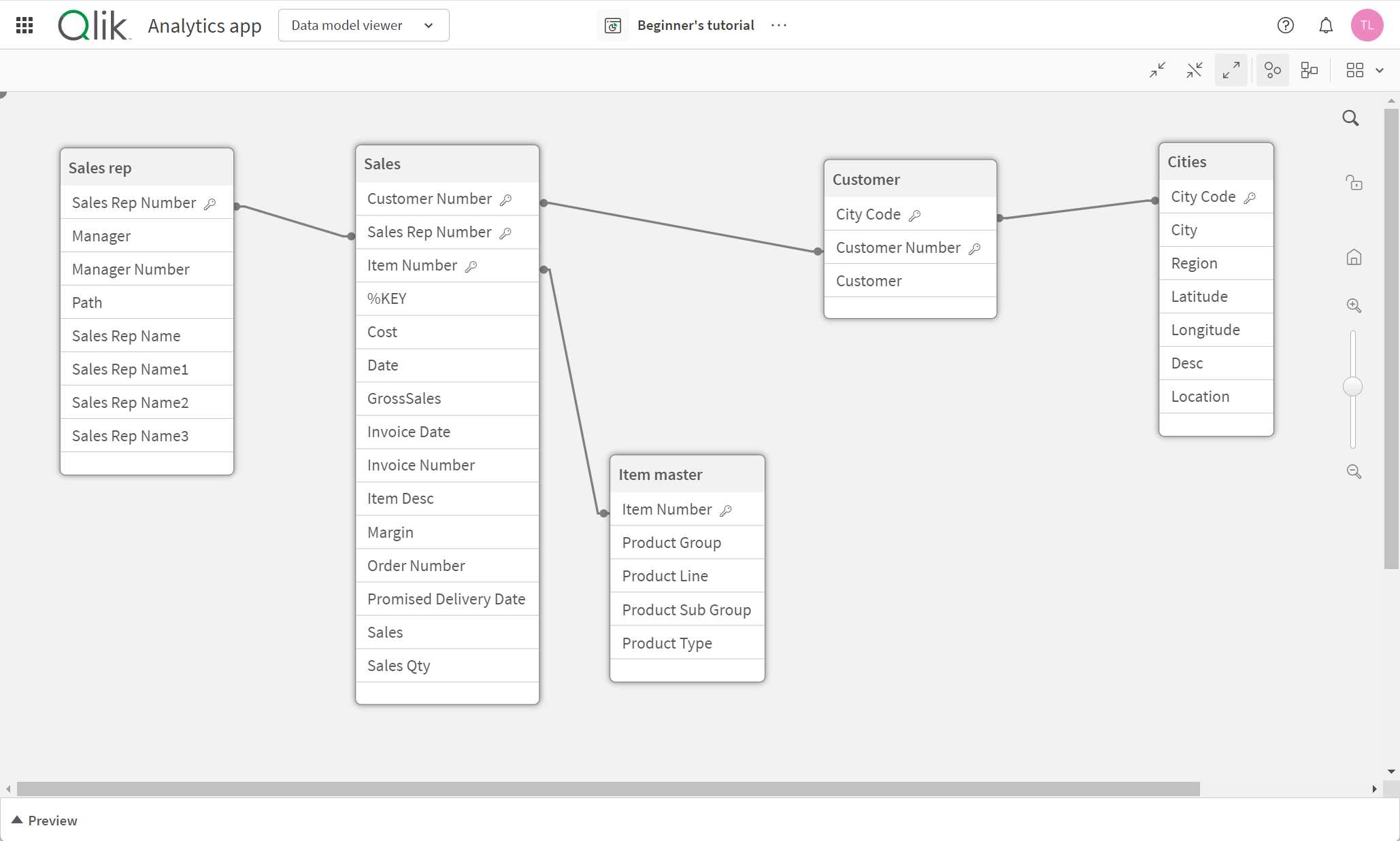This screenshot has width=1400, height=841.
Task: Click the Customer Number key icon in Sales
Action: point(505,198)
